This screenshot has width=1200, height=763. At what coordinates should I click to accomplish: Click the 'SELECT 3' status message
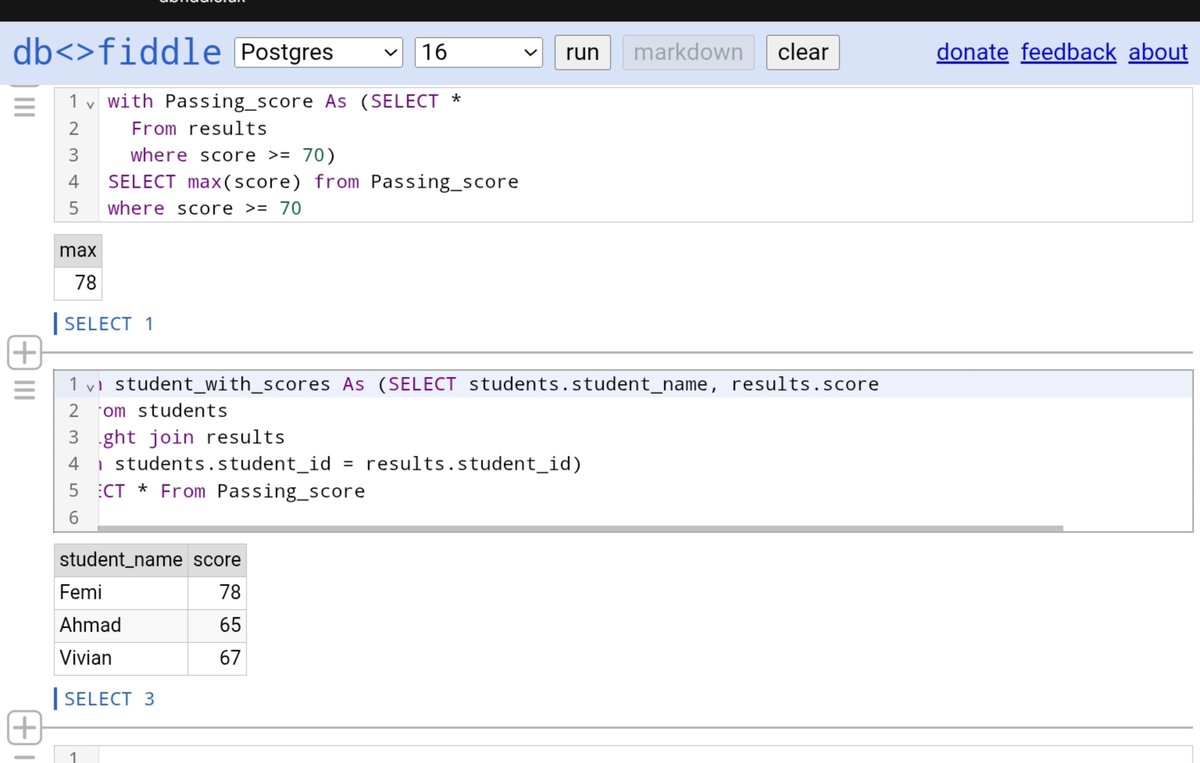pos(110,699)
